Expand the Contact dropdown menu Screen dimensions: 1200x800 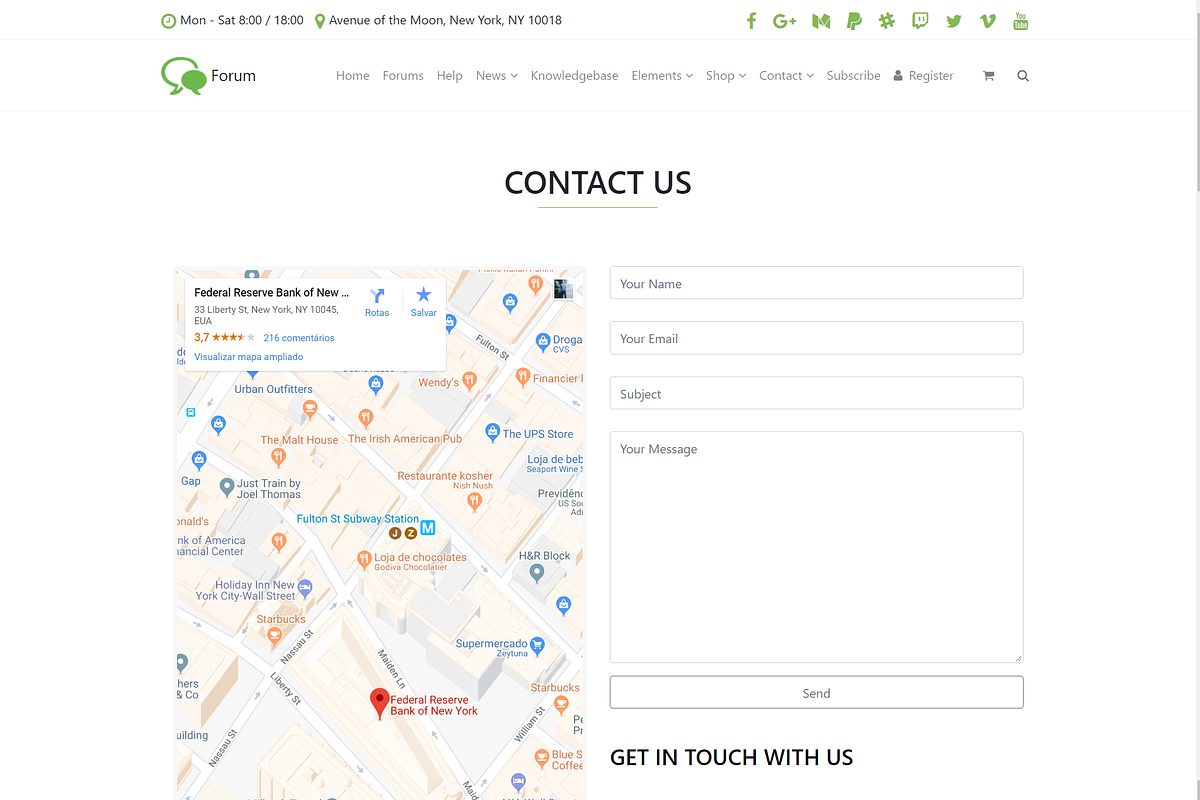click(x=786, y=76)
